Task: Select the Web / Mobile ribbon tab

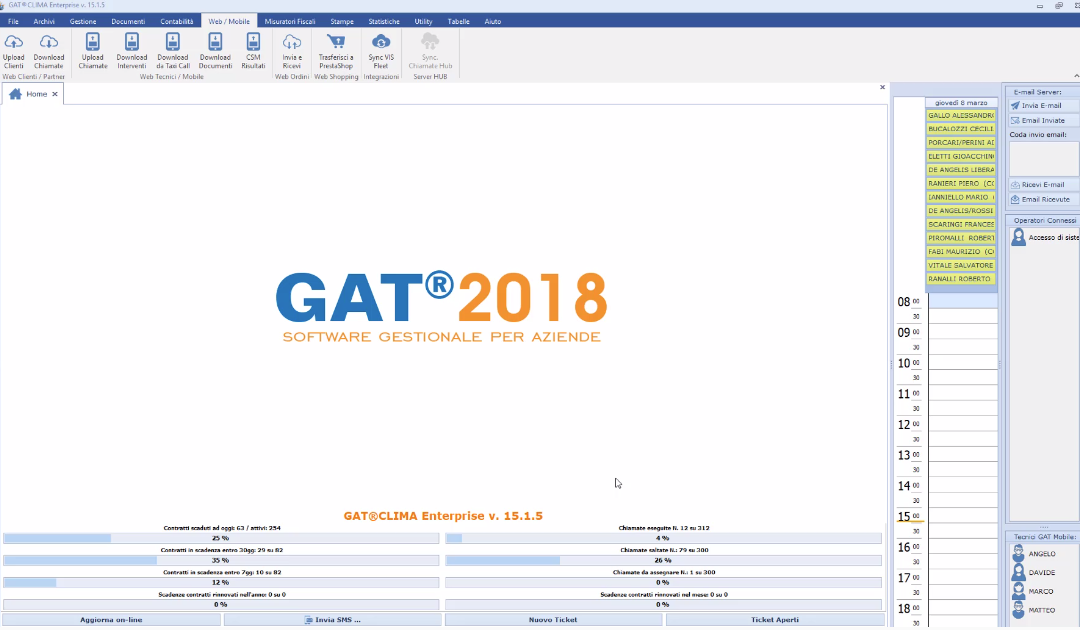Action: [x=229, y=21]
